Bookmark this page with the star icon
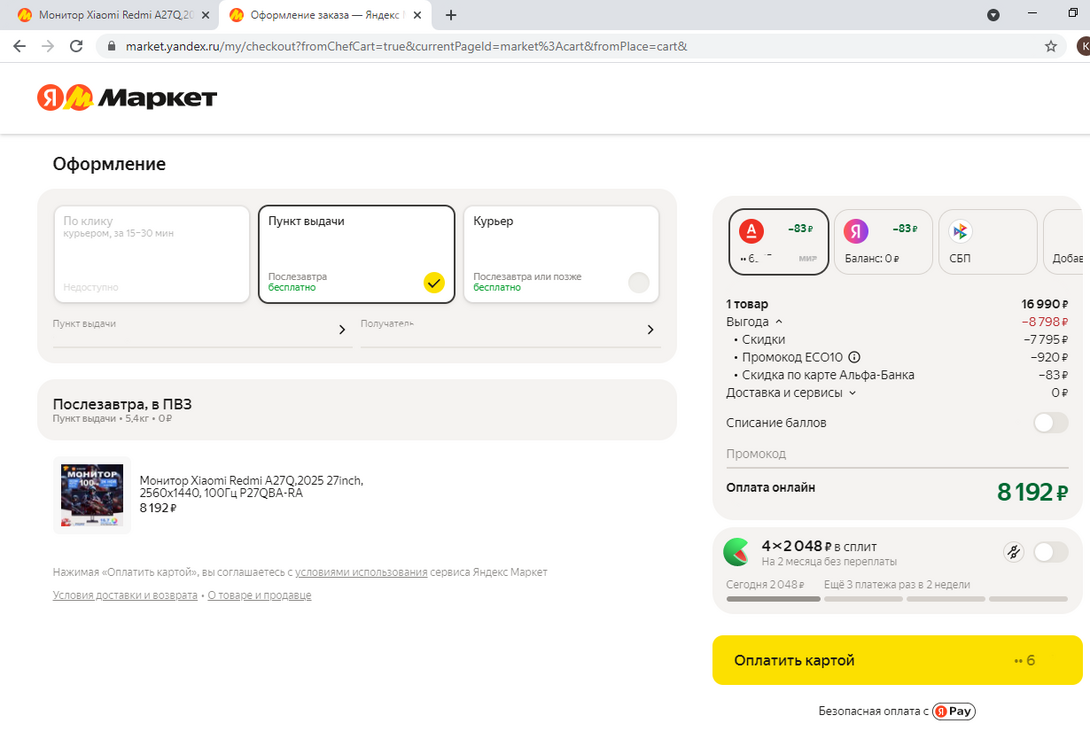Image resolution: width=1090 pixels, height=731 pixels. pos(1050,47)
